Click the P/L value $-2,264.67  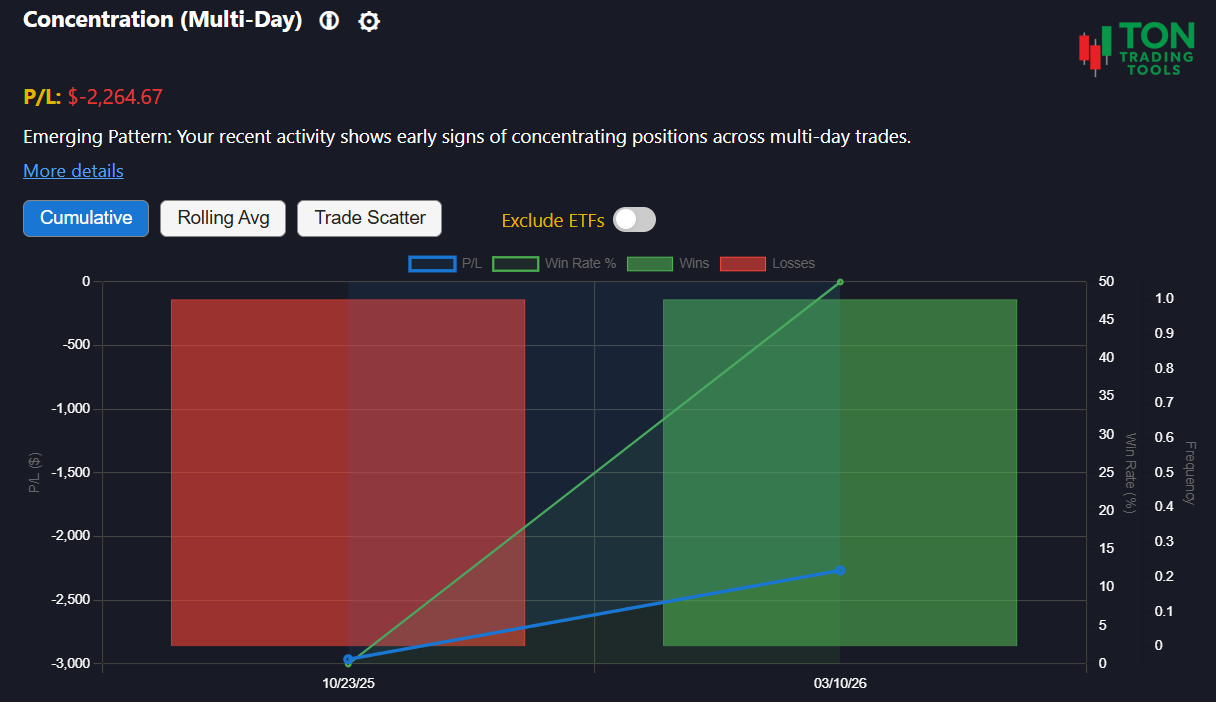(x=115, y=97)
